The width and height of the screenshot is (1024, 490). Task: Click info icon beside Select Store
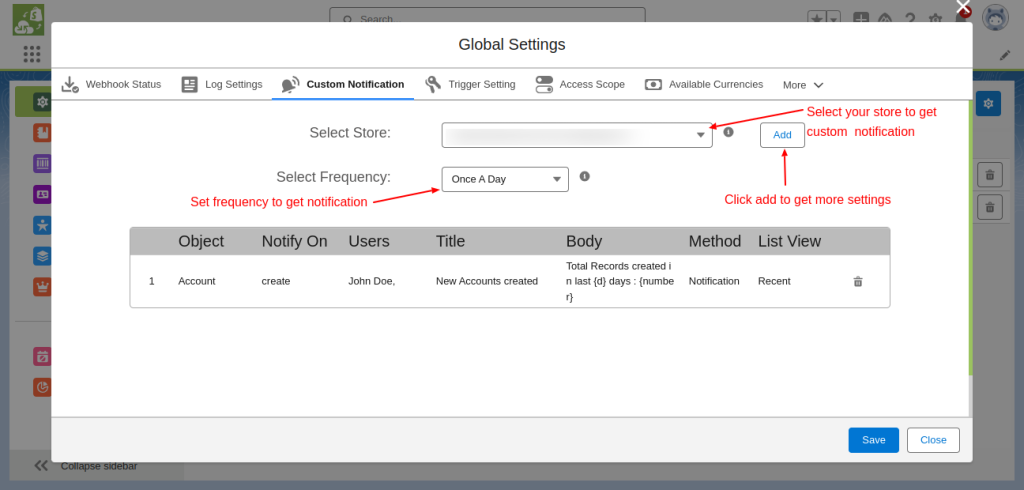(728, 131)
